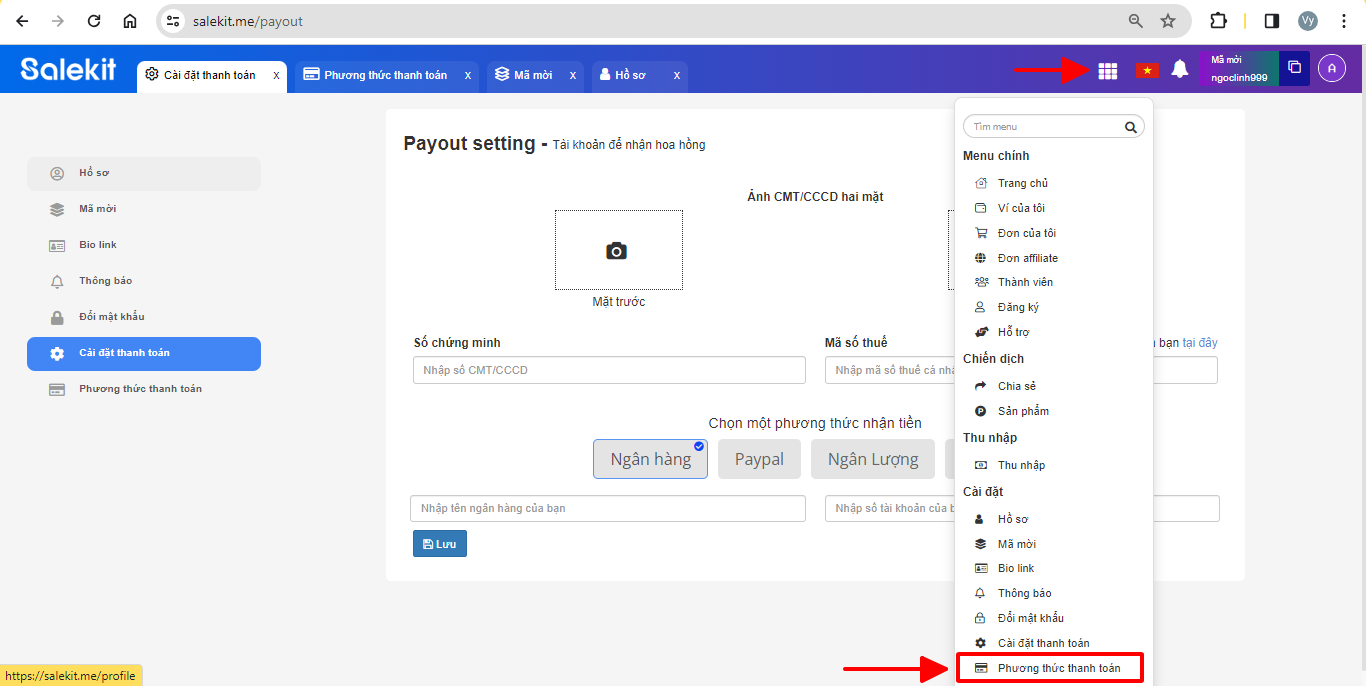This screenshot has width=1366, height=686.
Task: Switch to the Mã mời tab
Action: pyautogui.click(x=532, y=75)
